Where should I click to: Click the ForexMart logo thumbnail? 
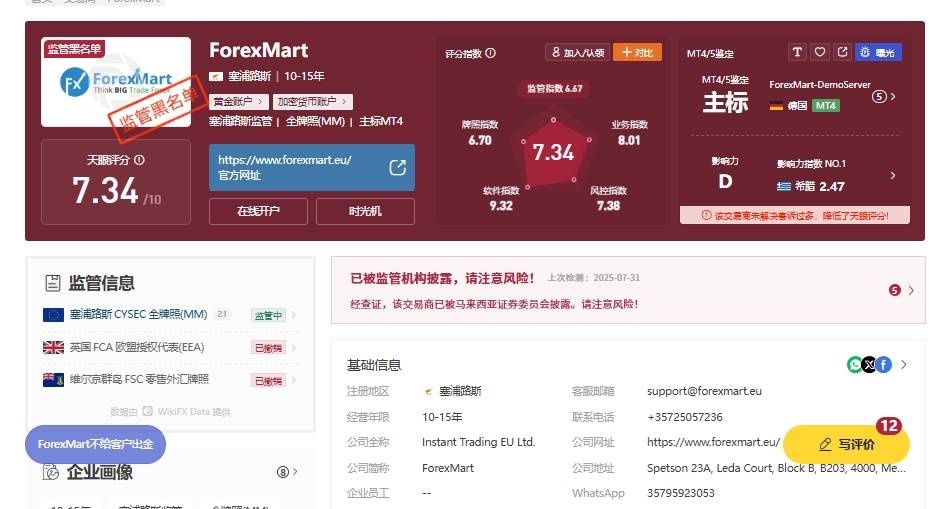click(116, 82)
